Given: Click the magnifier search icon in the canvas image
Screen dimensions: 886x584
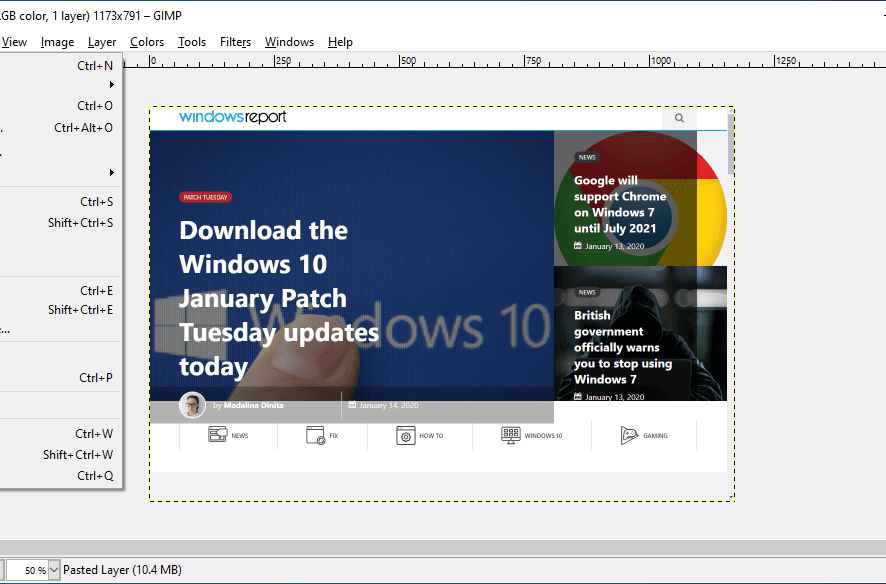Looking at the screenshot, I should point(679,118).
